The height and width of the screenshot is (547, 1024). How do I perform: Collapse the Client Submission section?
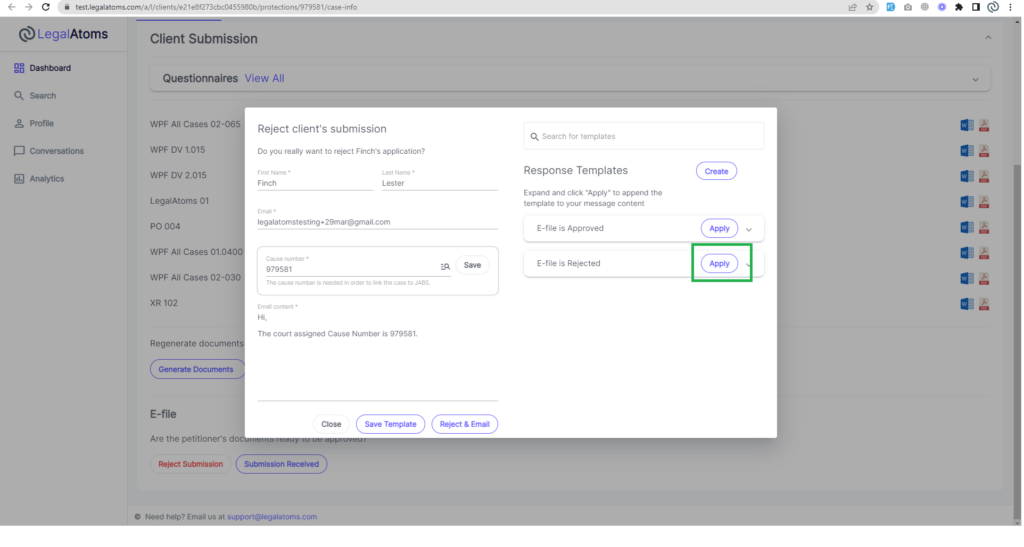(x=988, y=38)
